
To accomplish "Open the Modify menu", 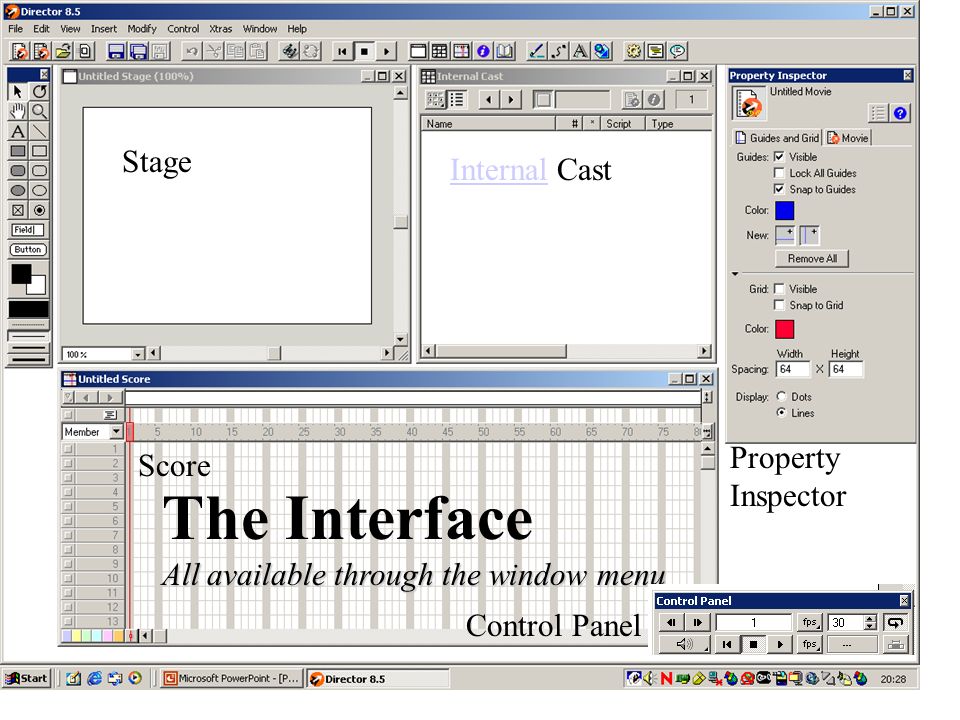I will coord(141,29).
